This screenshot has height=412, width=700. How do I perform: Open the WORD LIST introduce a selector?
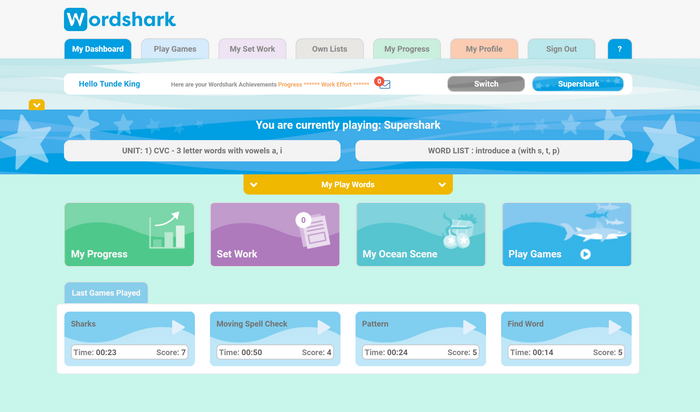coord(494,151)
